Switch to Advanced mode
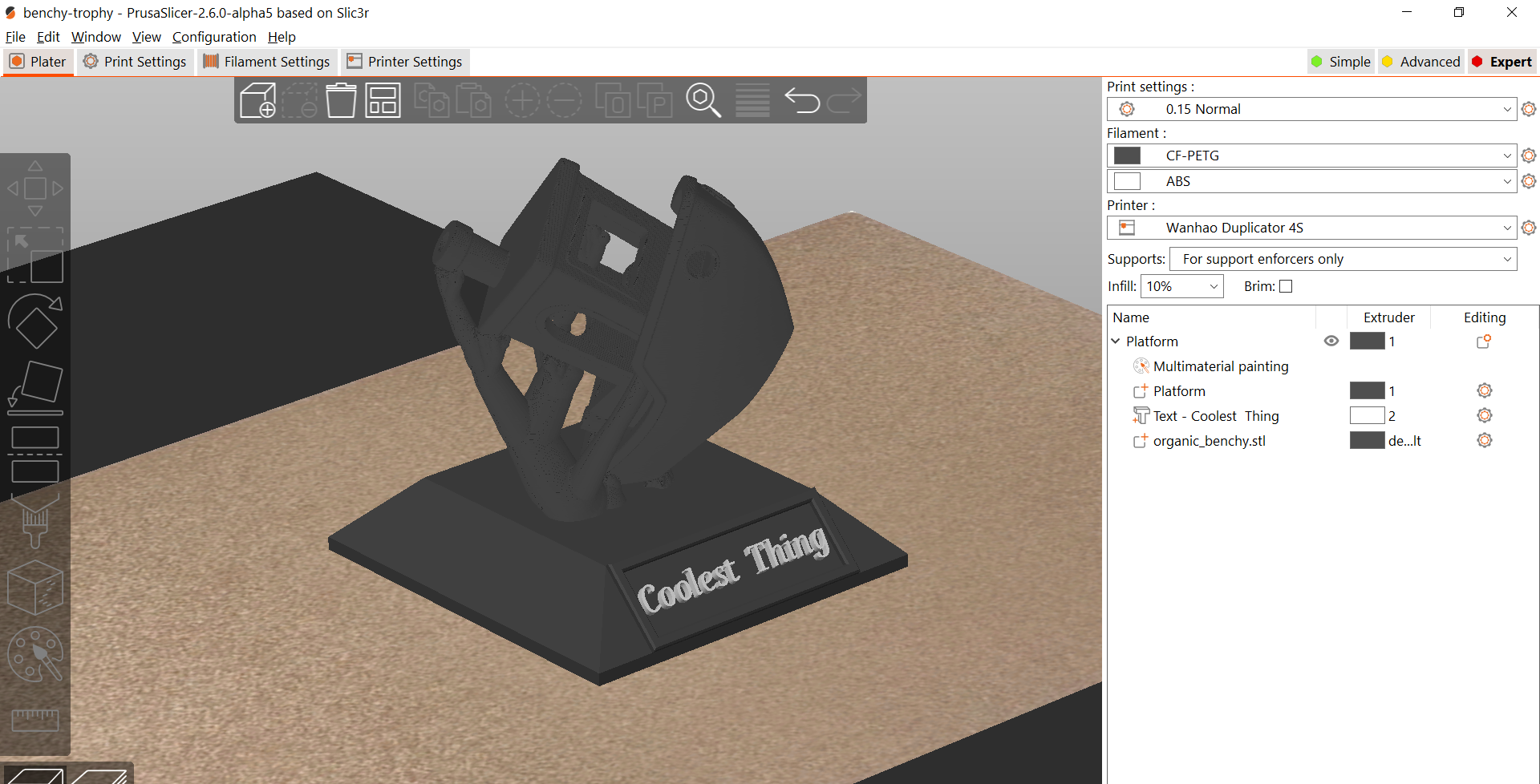This screenshot has width=1540, height=784. point(1421,62)
